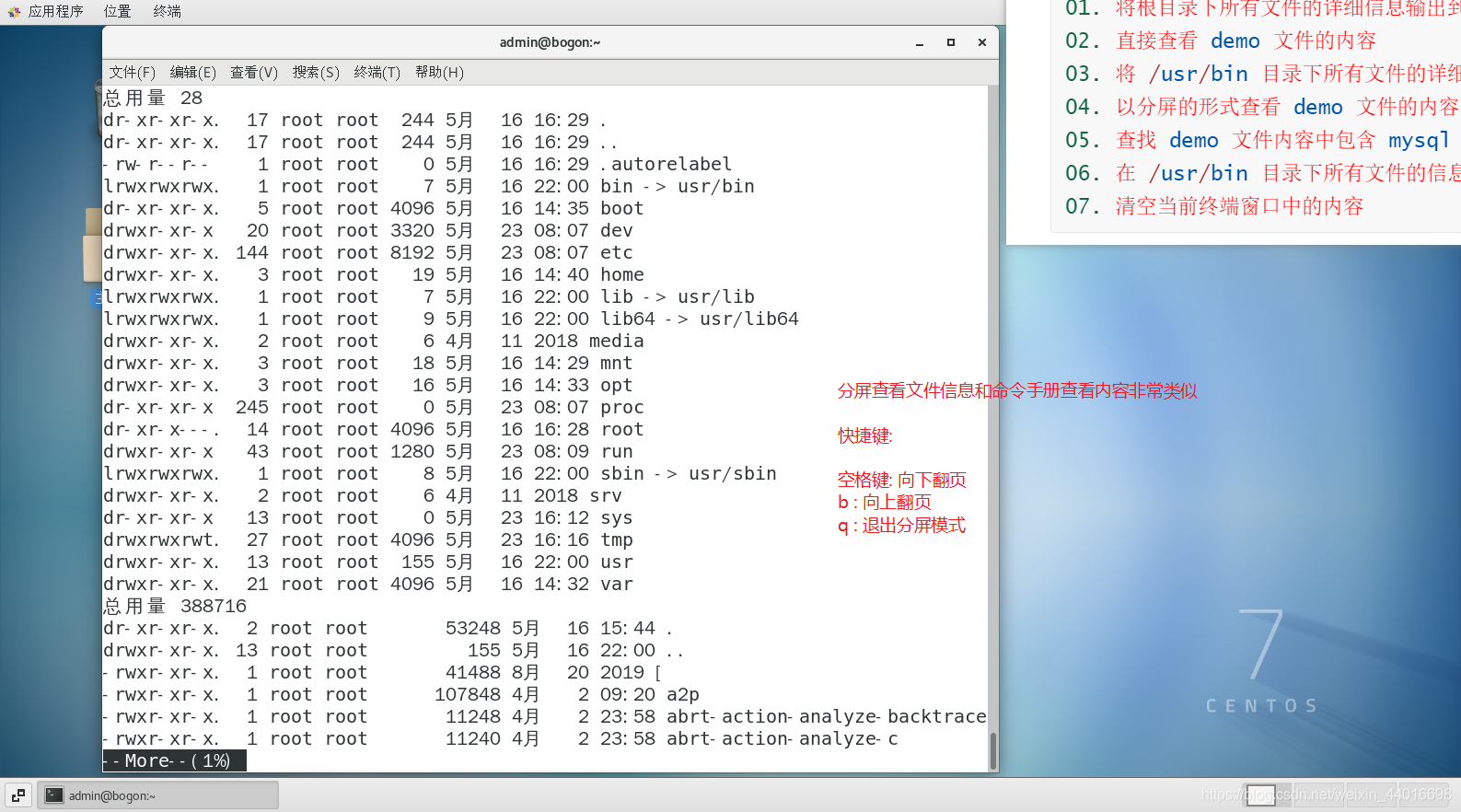Click the terminal title admin@bogon:~
This screenshot has width=1461, height=812.
click(550, 42)
